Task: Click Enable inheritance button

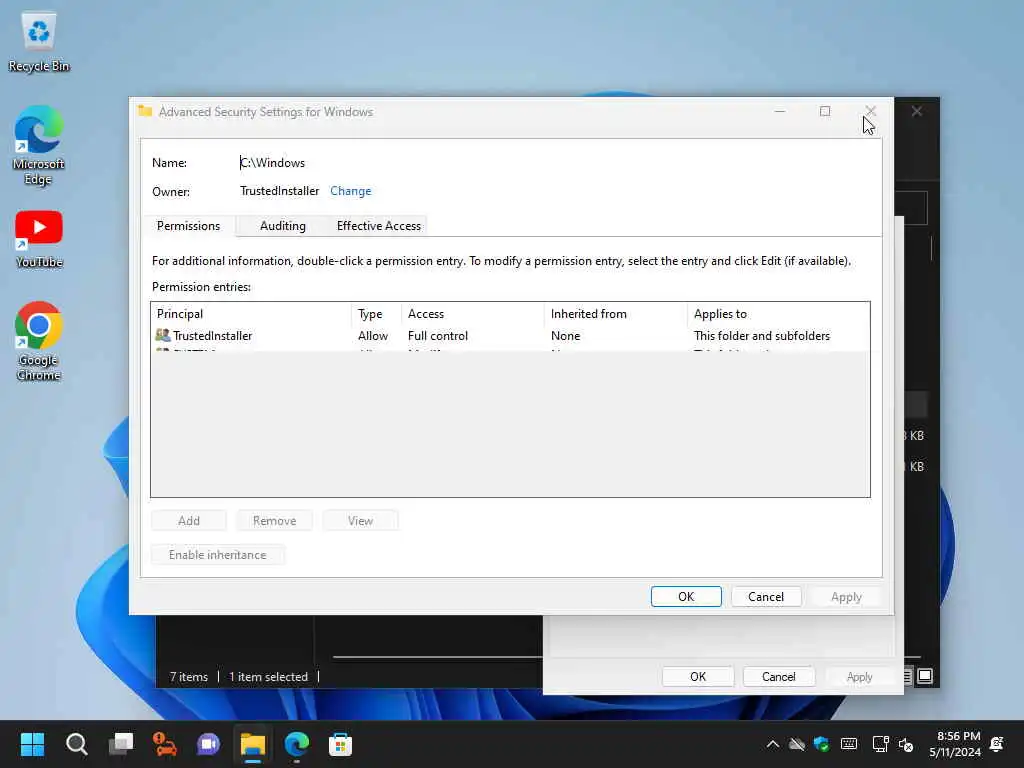Action: (x=217, y=554)
